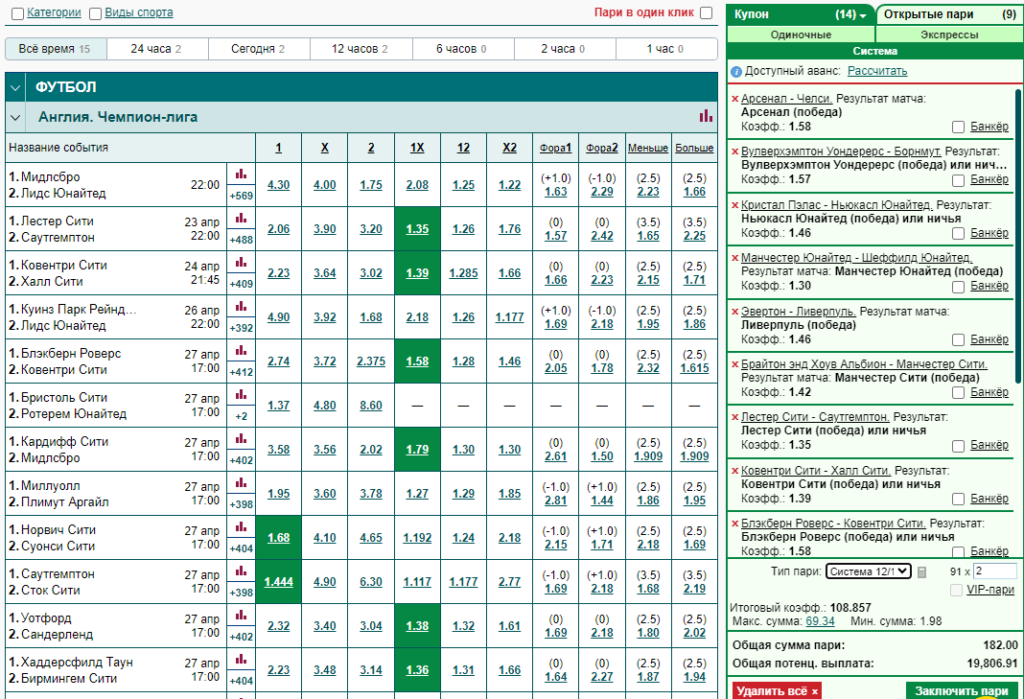The width and height of the screenshot is (1024, 699).
Task: Mark Арсенал (победа) as Банкёр
Action: (x=958, y=127)
